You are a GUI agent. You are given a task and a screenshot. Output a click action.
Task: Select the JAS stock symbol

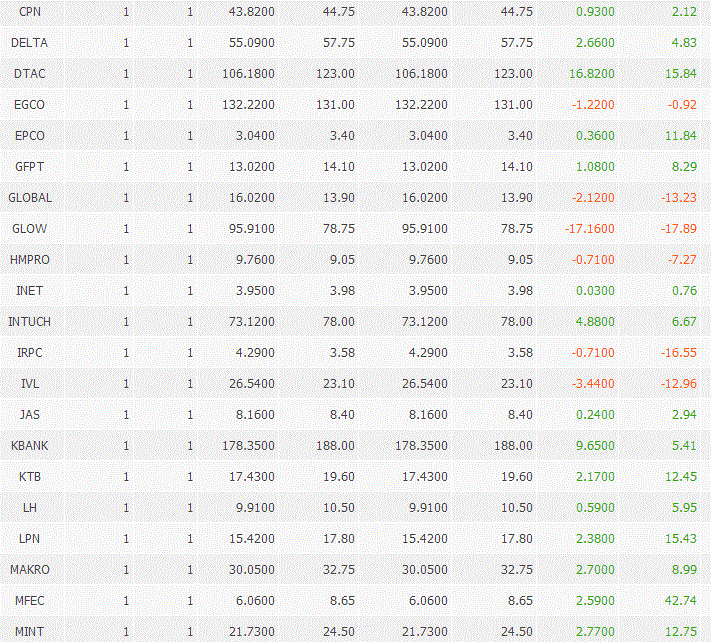pyautogui.click(x=30, y=414)
